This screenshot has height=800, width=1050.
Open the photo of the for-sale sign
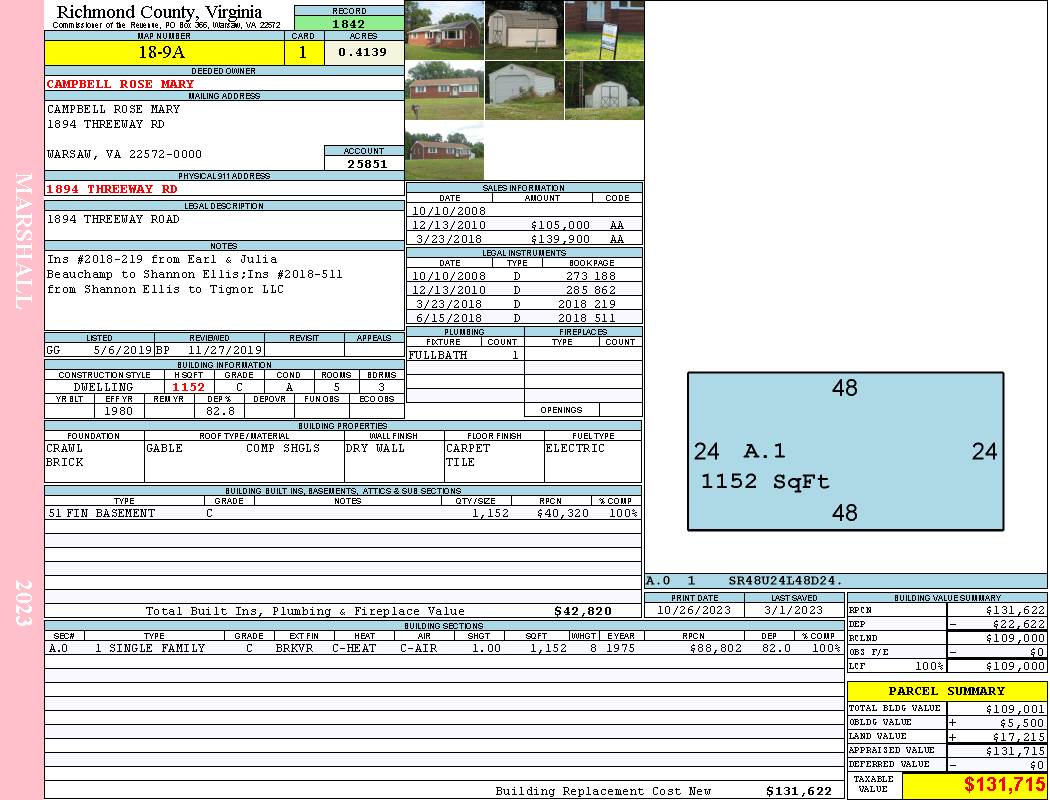[604, 30]
